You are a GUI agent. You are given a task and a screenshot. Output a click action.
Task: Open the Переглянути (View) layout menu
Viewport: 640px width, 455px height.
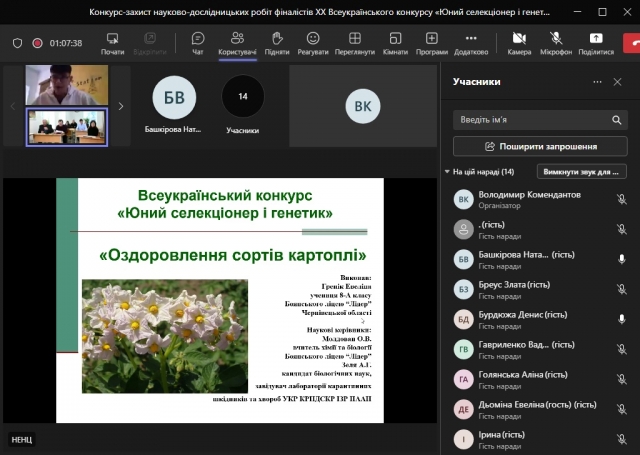click(355, 42)
